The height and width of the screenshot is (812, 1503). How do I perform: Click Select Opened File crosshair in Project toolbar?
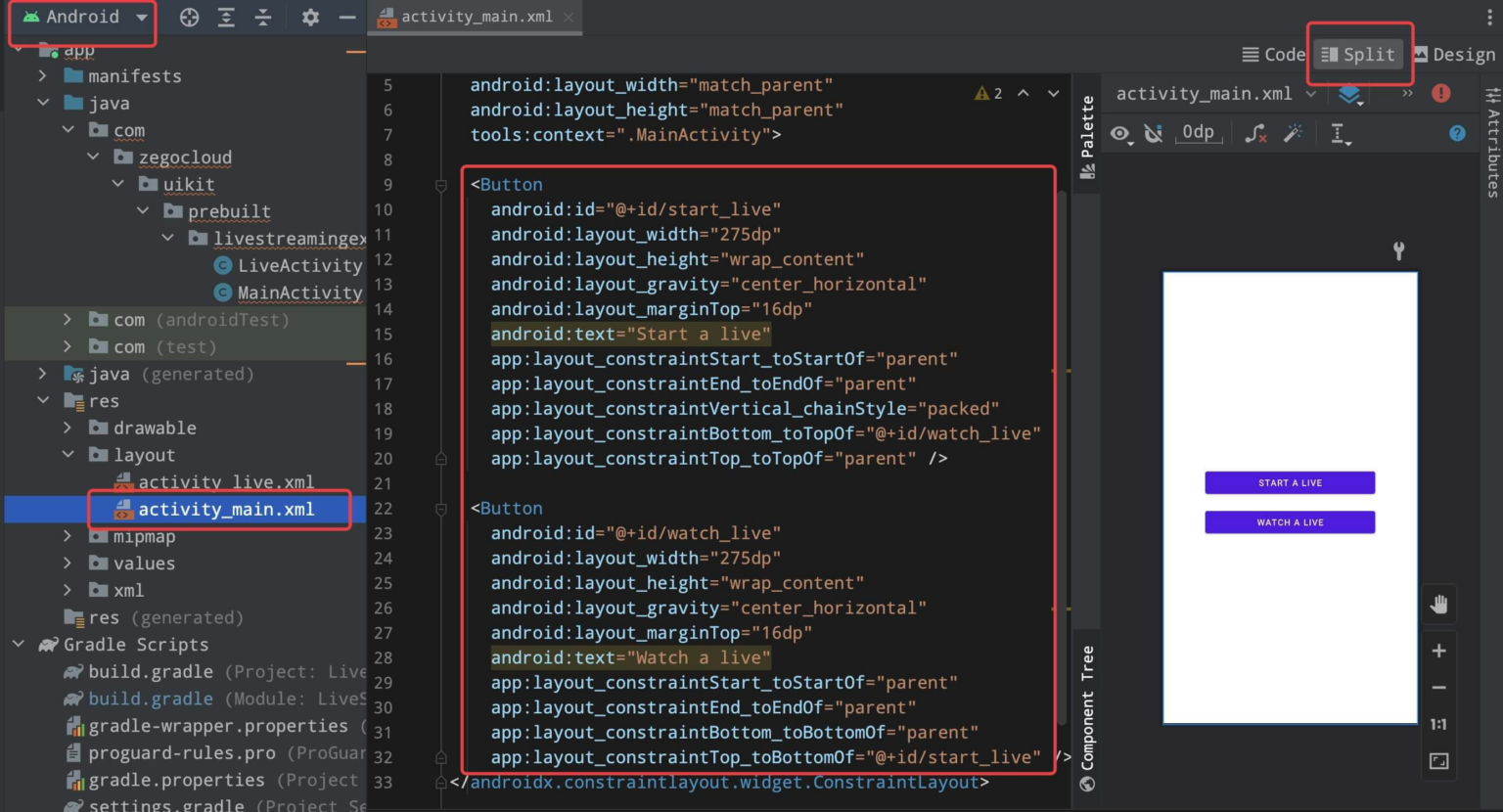[189, 17]
